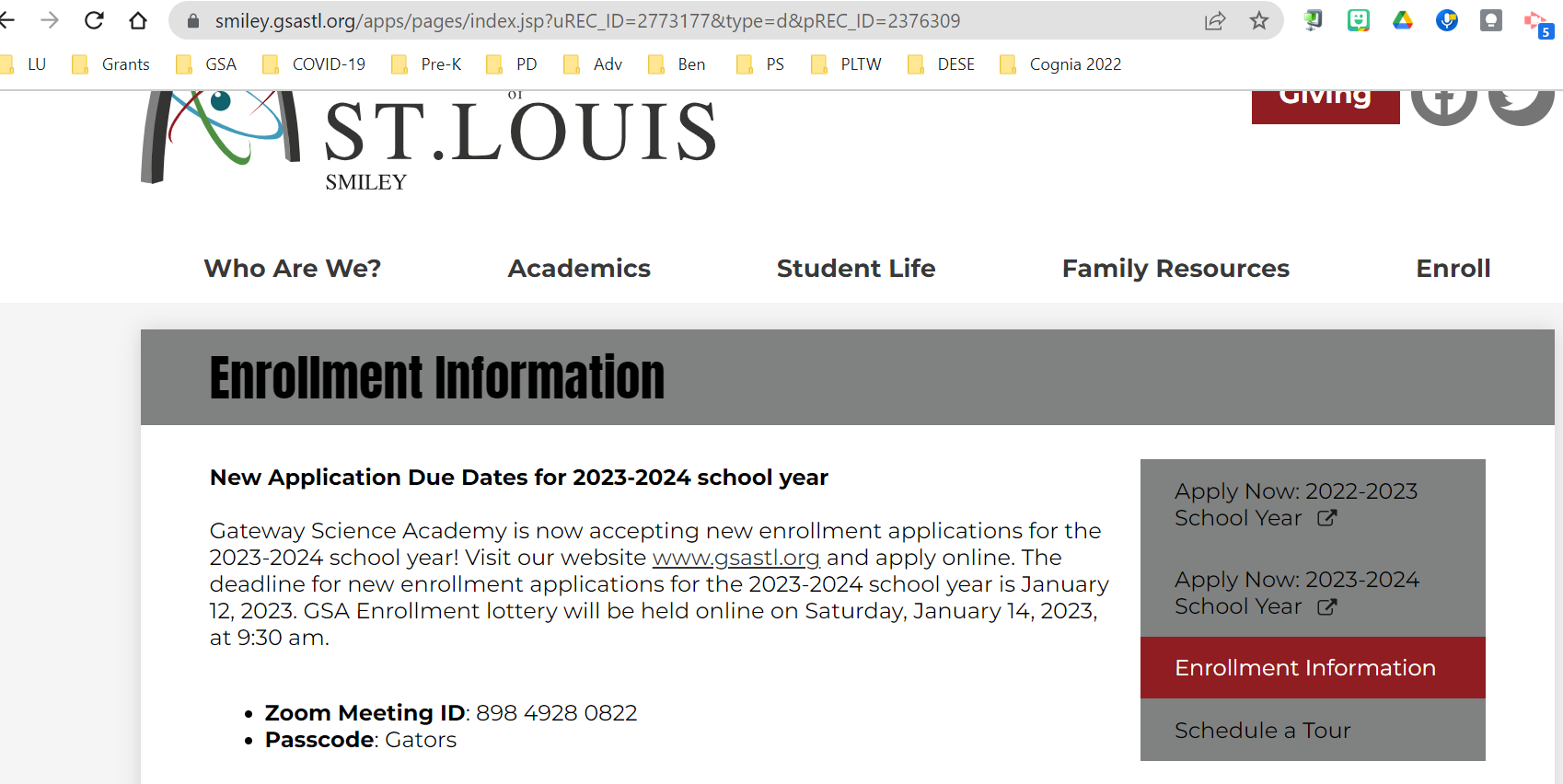1563x784 pixels.
Task: Click the browser forward arrow
Action: [50, 20]
